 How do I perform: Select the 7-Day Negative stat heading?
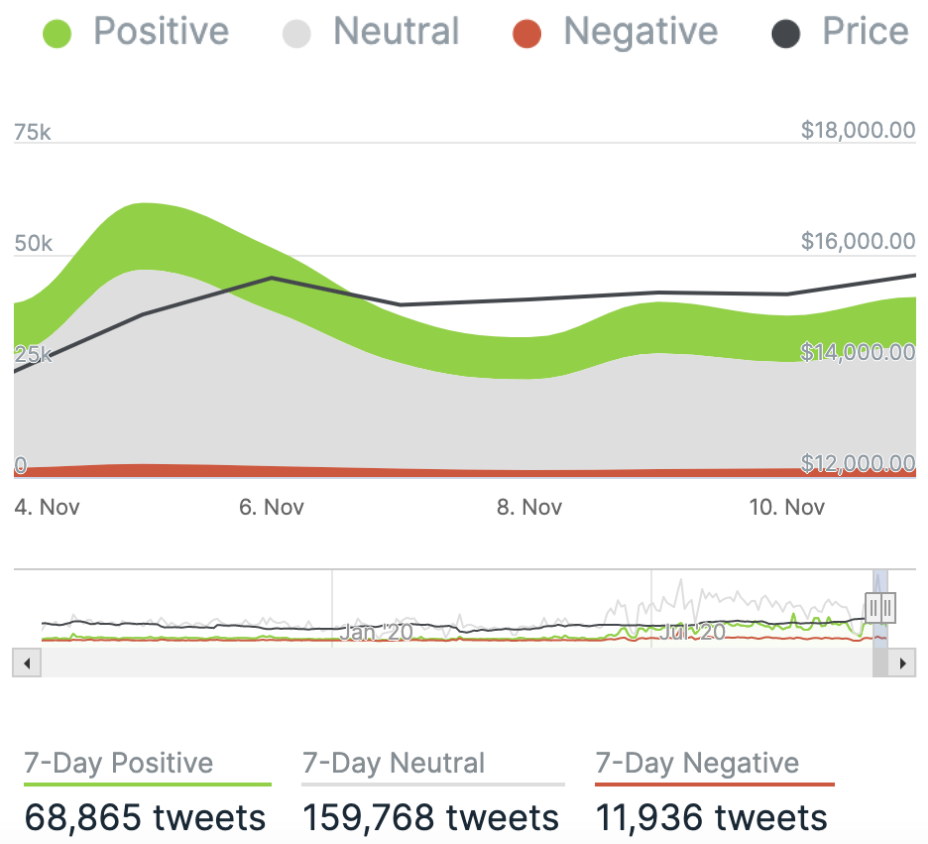point(697,764)
